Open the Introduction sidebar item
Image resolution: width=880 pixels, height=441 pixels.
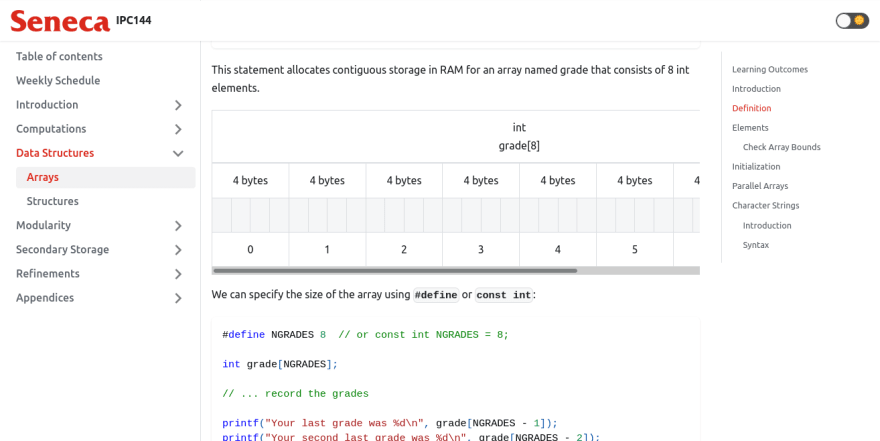(47, 104)
